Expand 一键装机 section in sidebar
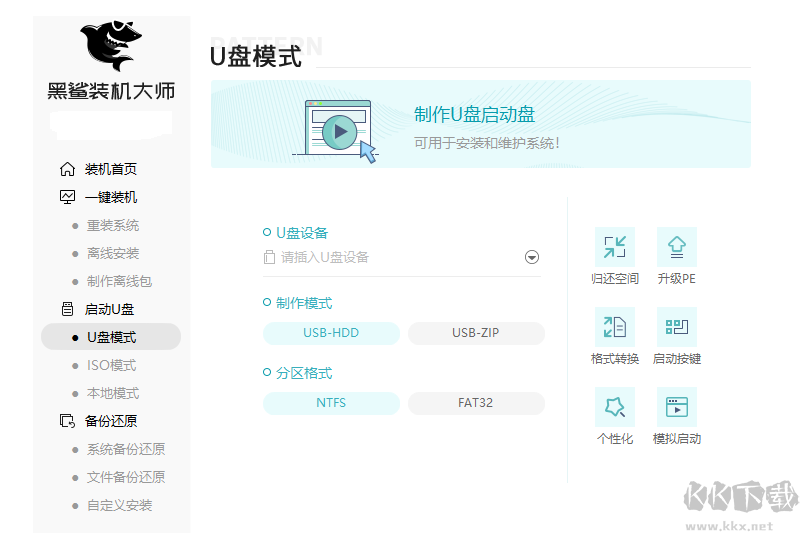 click(111, 197)
